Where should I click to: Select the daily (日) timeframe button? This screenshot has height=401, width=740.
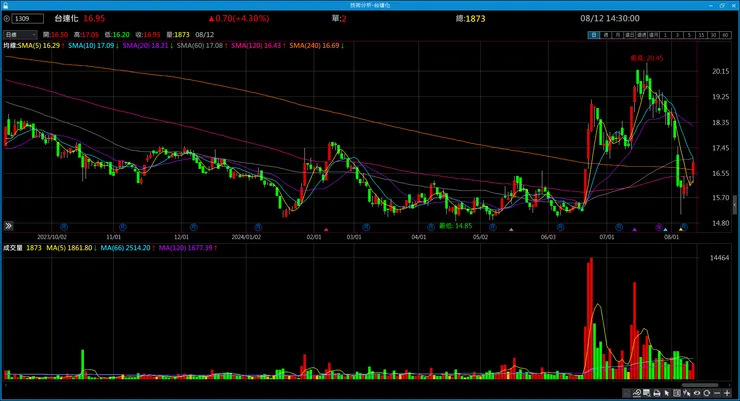(x=594, y=35)
